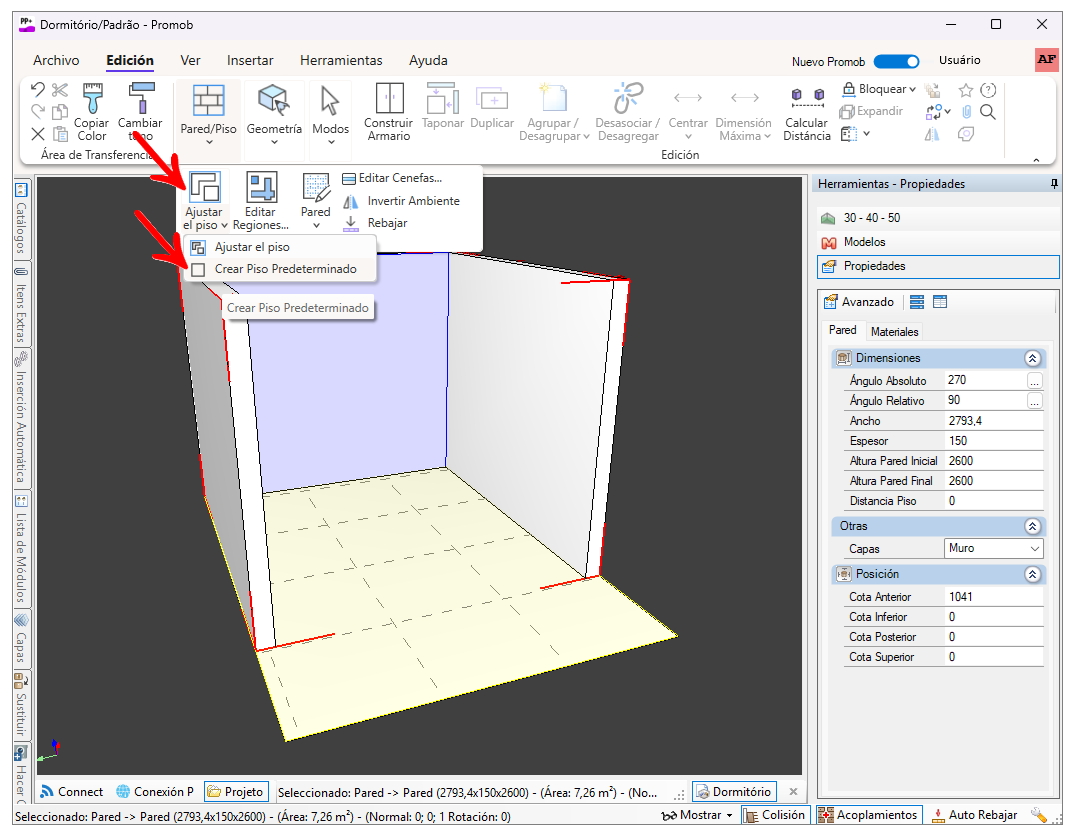Image resolution: width=1070 pixels, height=832 pixels.
Task: Click the search magnifier icon in ribbon
Action: click(x=988, y=112)
